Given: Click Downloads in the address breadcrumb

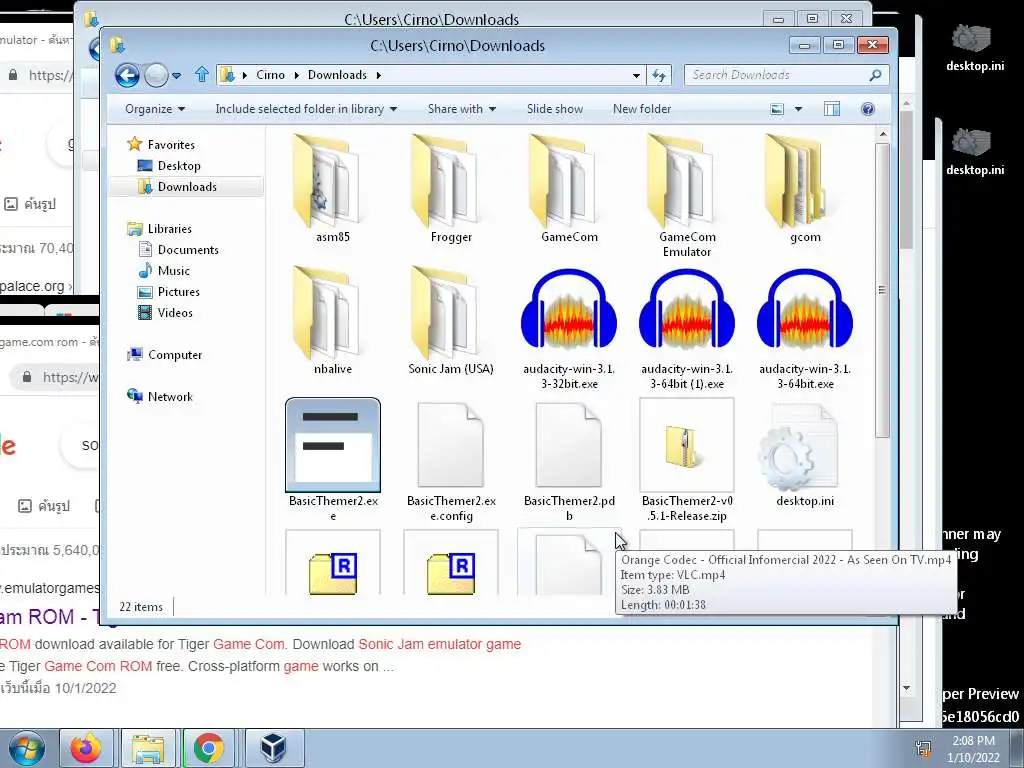Looking at the screenshot, I should click(x=337, y=75).
